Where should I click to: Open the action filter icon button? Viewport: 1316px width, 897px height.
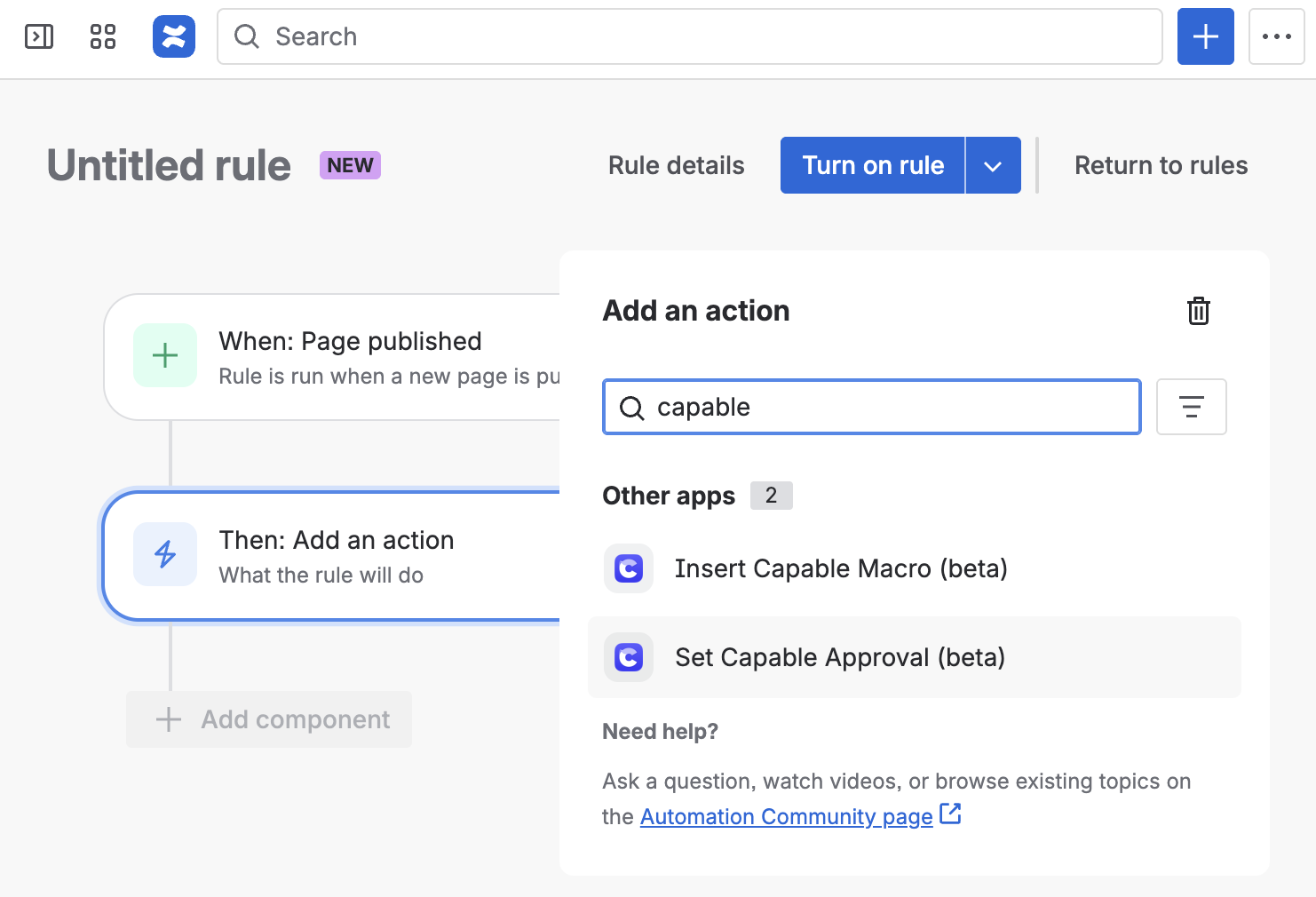1191,407
